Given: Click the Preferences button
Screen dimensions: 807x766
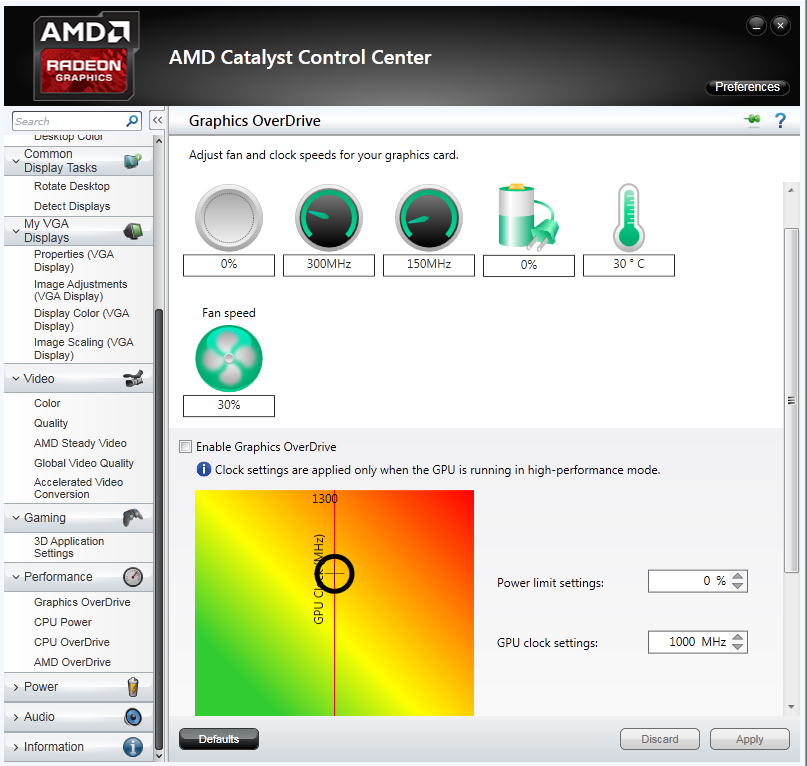Looking at the screenshot, I should click(x=747, y=87).
